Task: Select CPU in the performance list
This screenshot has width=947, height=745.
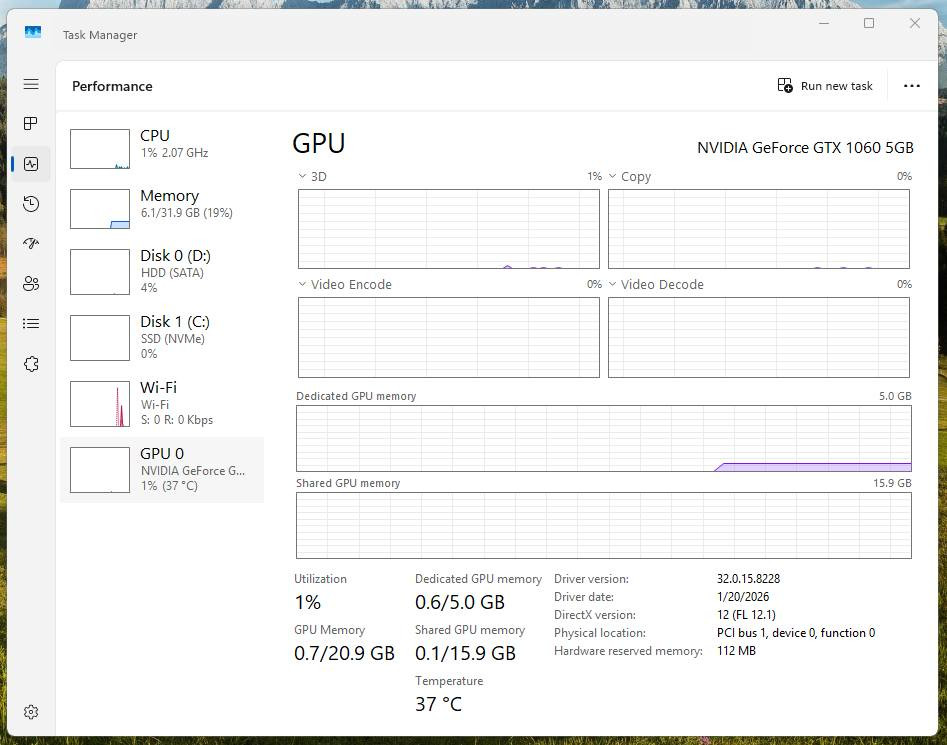Action: pos(162,148)
